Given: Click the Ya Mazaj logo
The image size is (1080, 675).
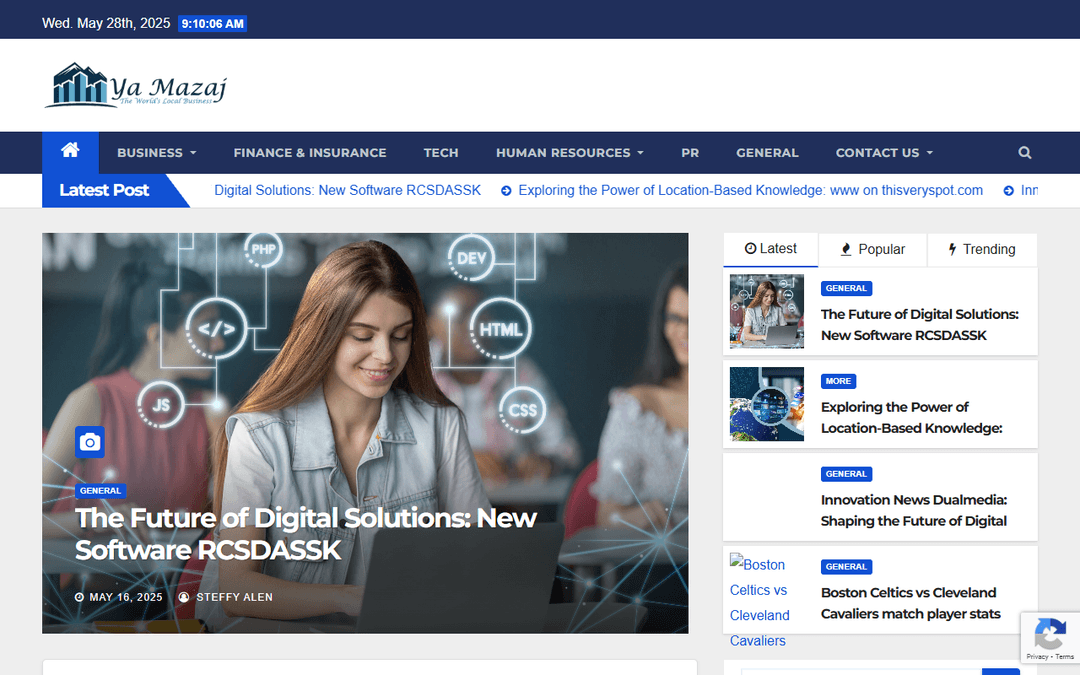Looking at the screenshot, I should (x=136, y=85).
